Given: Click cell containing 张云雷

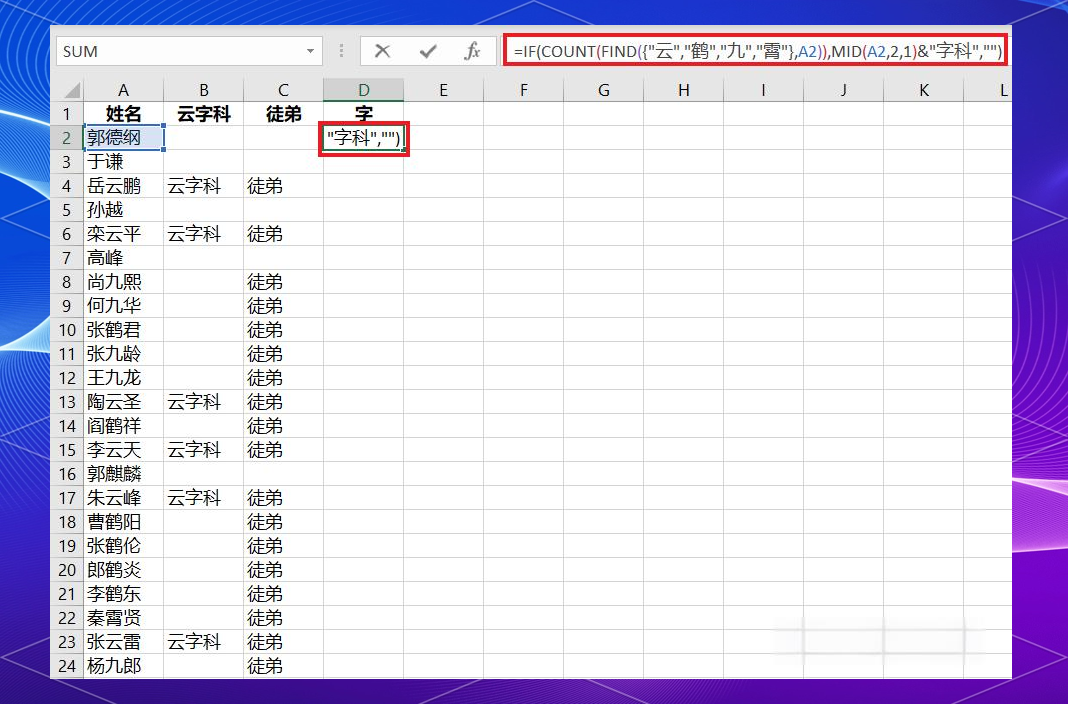Looking at the screenshot, I should 123,642.
